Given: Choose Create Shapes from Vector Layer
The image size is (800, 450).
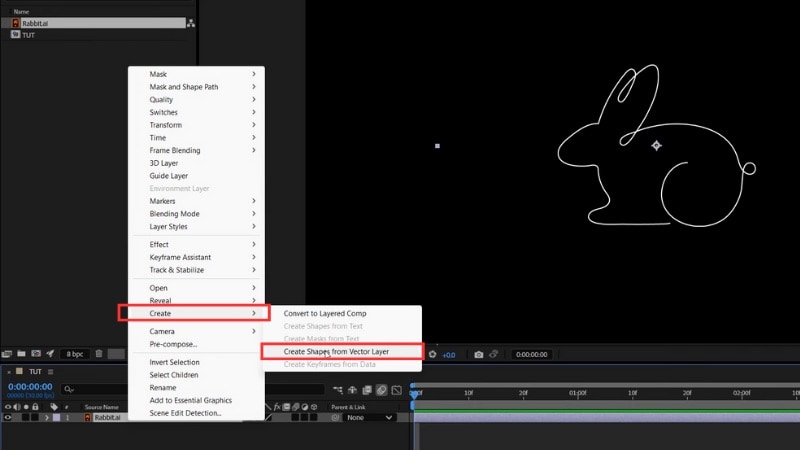Looking at the screenshot, I should coord(342,352).
